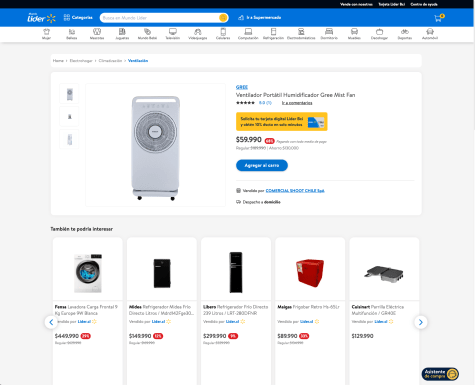
Task: Open the GREE brand link
Action: tap(242, 87)
